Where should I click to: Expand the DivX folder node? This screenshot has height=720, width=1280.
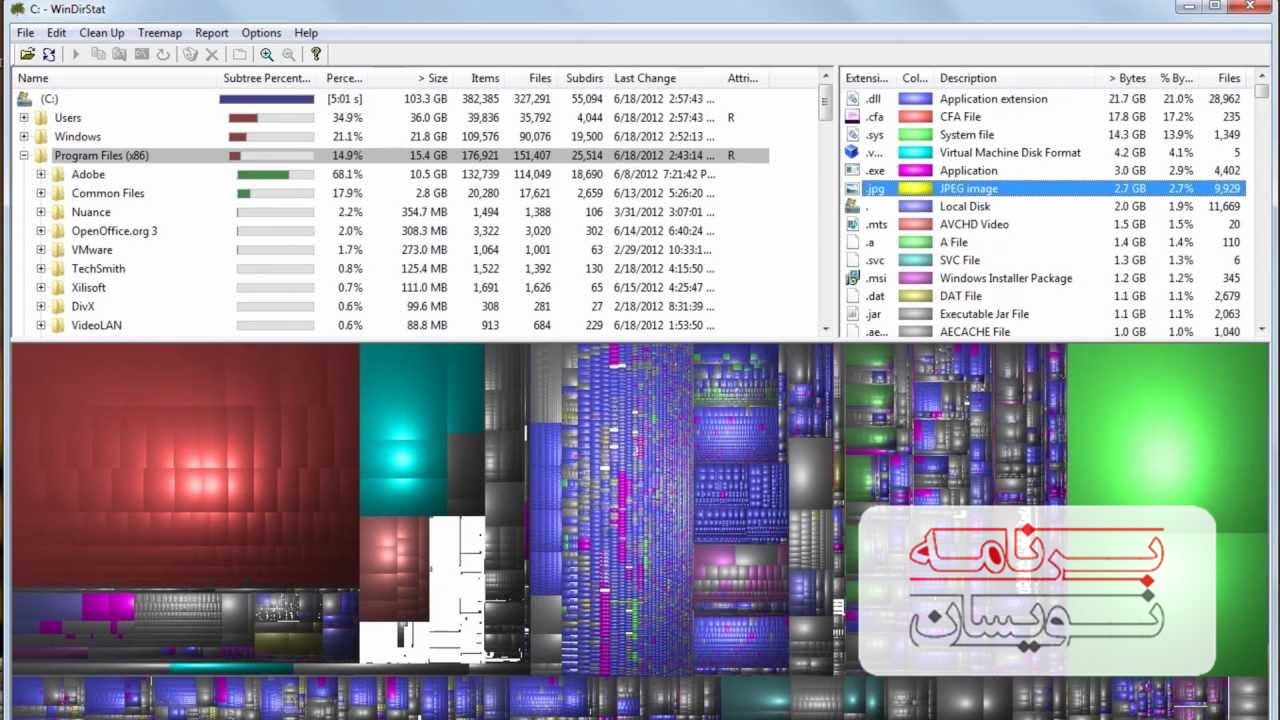[x=41, y=306]
